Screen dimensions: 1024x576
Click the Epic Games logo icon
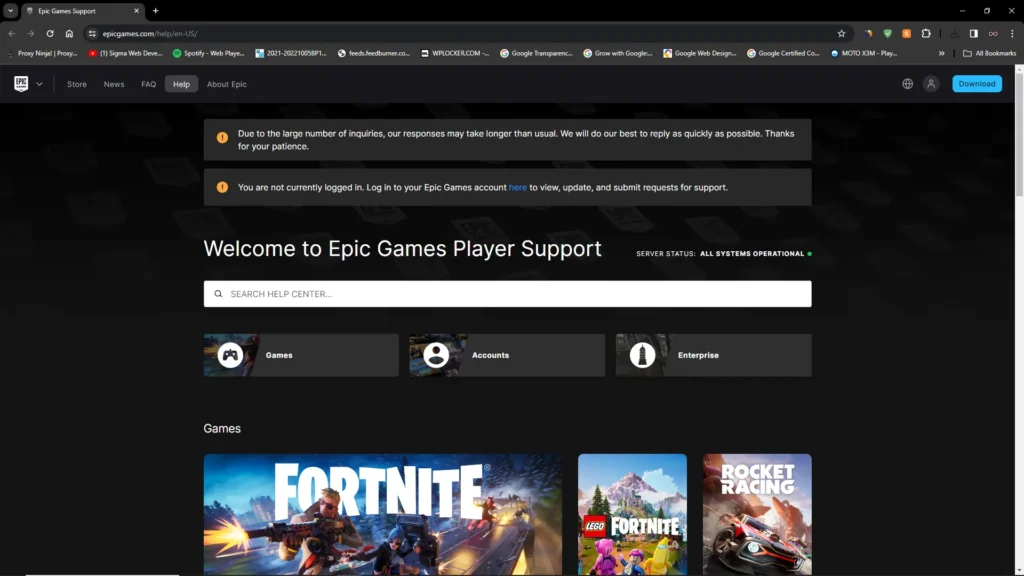click(21, 84)
